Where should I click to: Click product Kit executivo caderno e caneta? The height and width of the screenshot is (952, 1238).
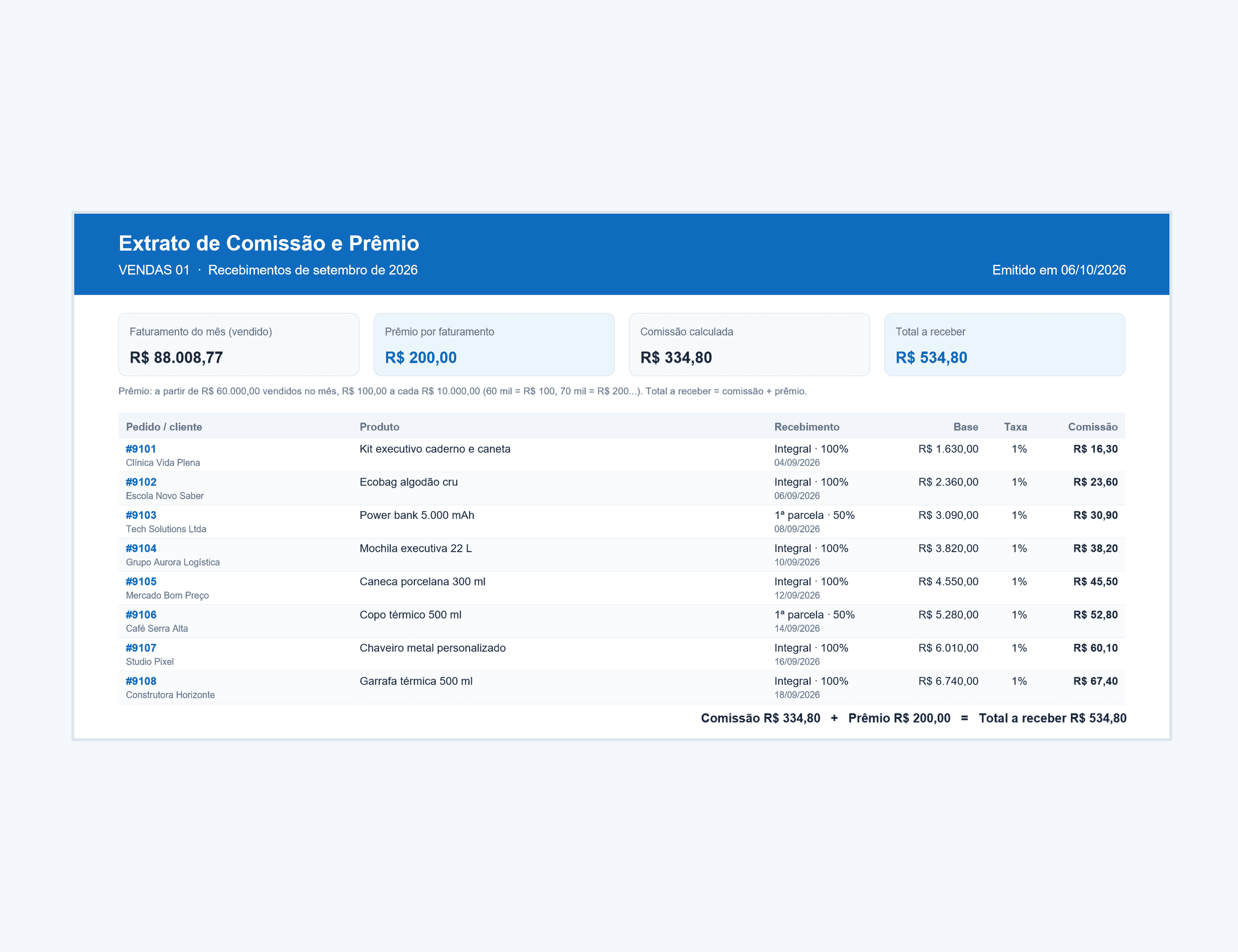pyautogui.click(x=435, y=449)
